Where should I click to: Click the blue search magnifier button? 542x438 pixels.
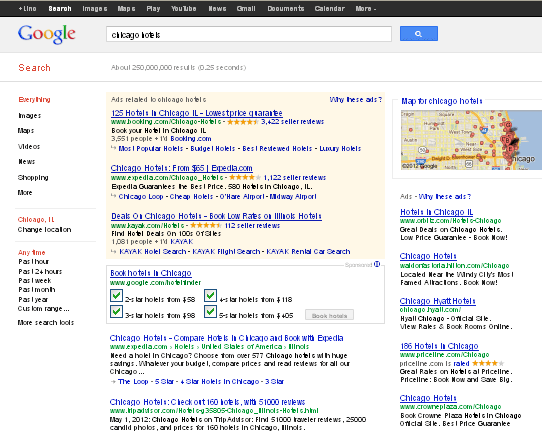419,34
